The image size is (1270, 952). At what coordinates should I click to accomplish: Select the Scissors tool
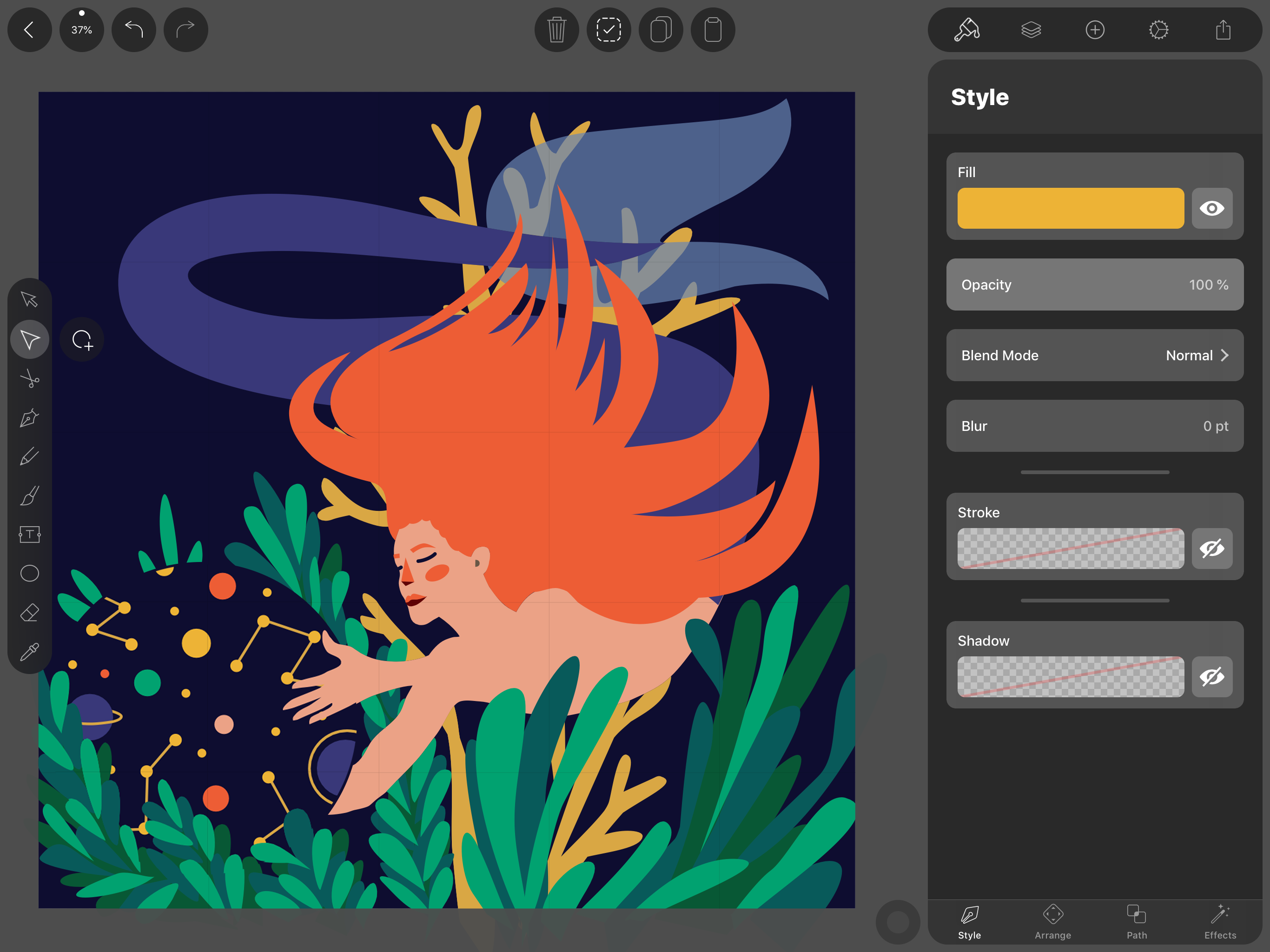(x=29, y=378)
